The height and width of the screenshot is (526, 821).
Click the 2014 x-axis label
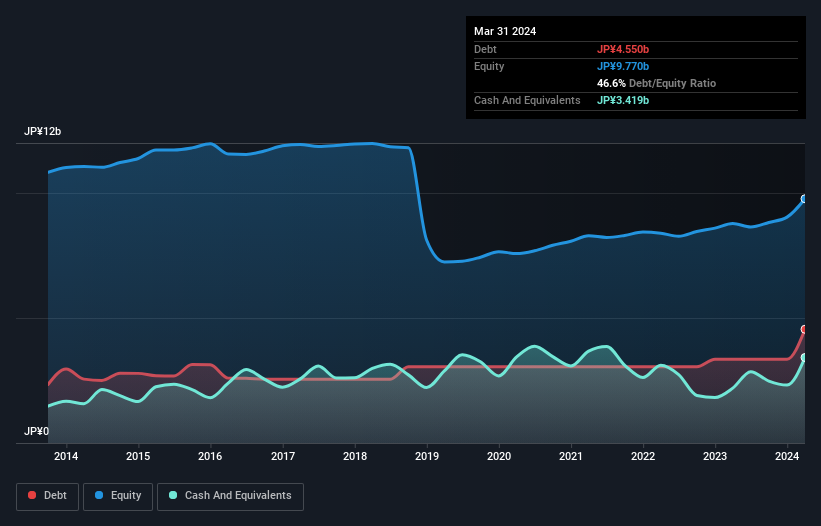pyautogui.click(x=66, y=456)
